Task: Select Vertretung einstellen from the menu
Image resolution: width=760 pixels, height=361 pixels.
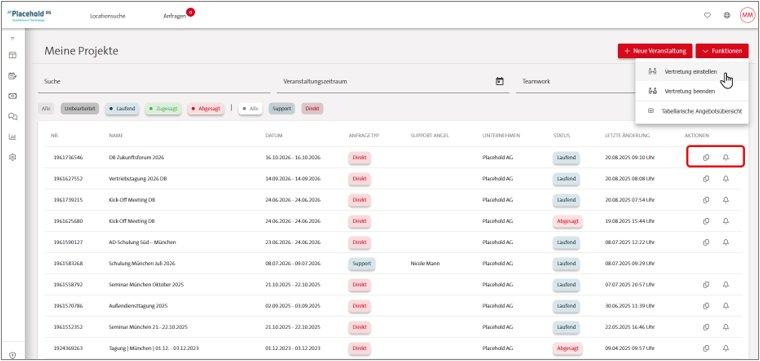Action: point(692,71)
